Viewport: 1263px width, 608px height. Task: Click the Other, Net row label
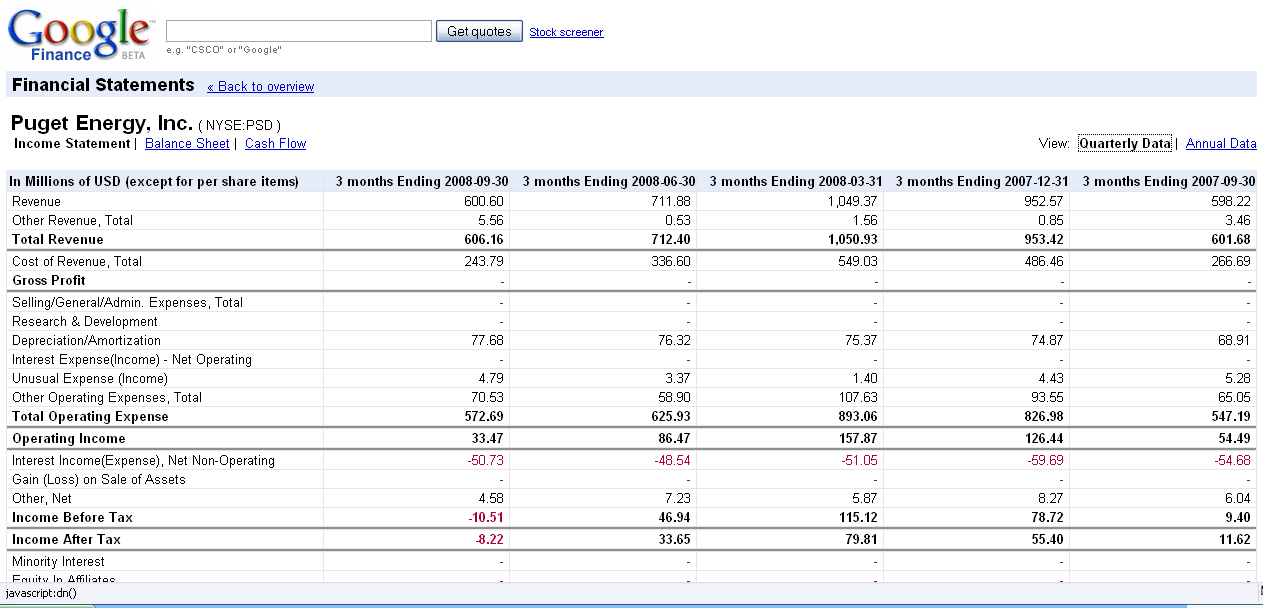click(x=42, y=498)
